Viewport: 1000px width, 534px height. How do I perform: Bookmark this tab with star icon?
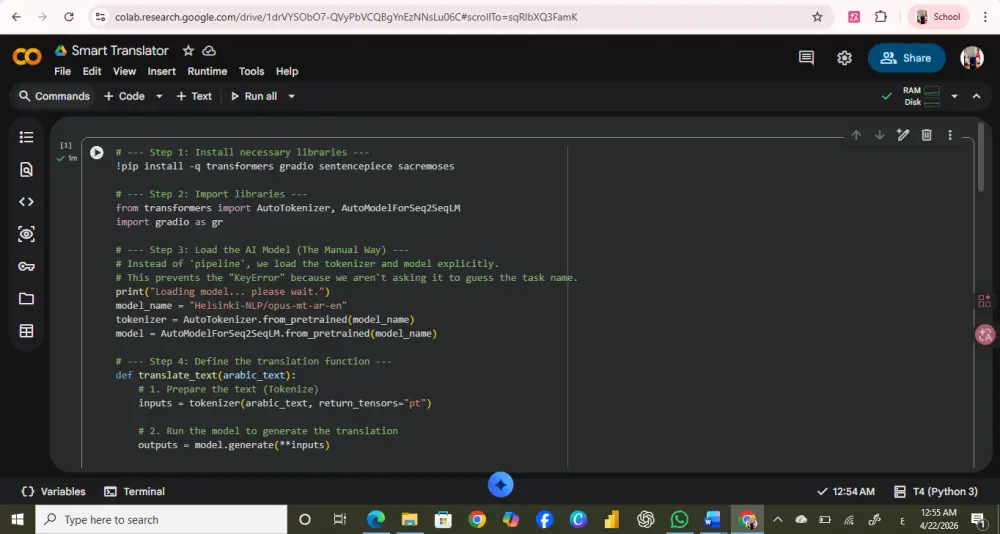click(818, 17)
